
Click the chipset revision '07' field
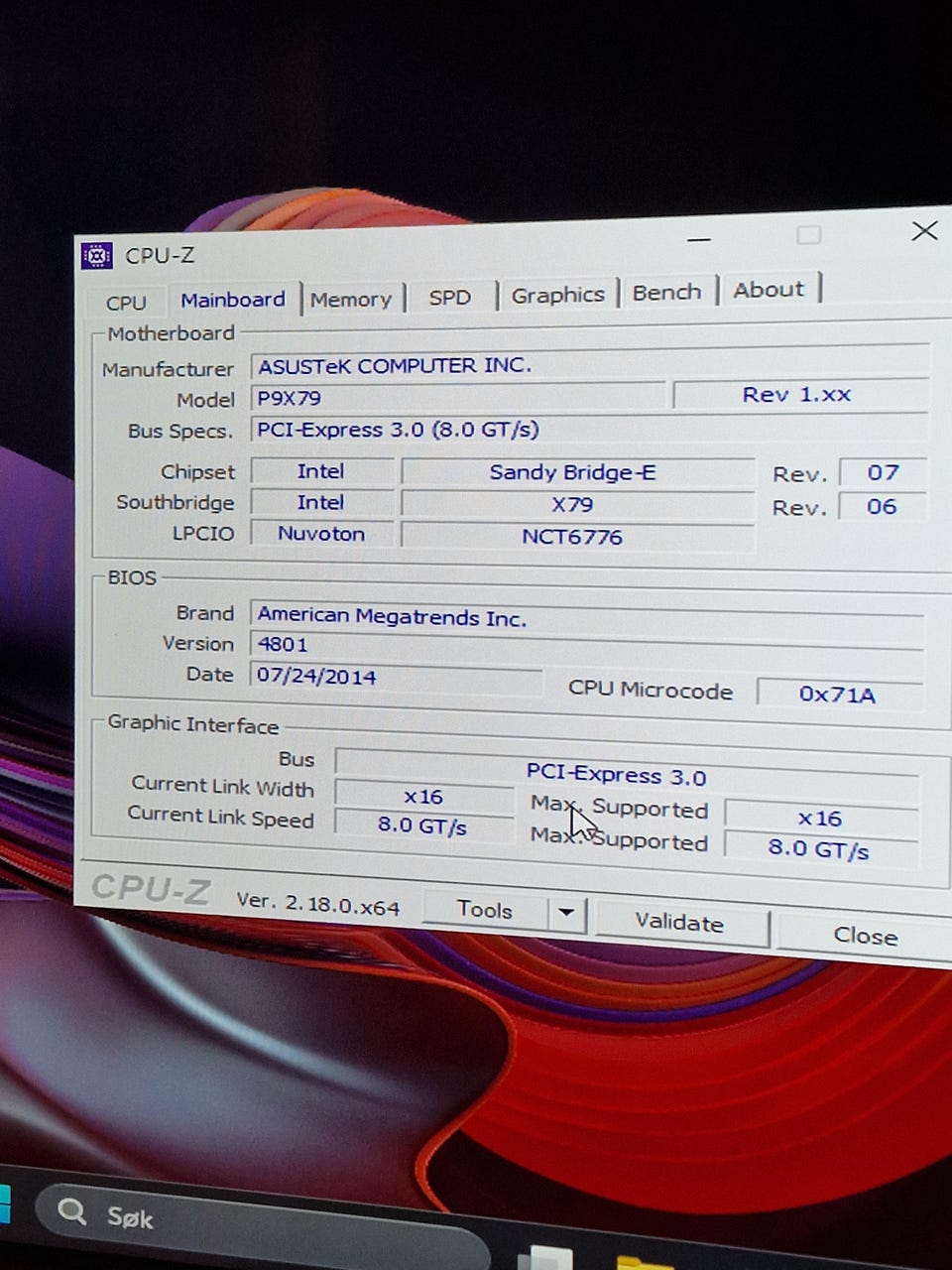[x=882, y=472]
